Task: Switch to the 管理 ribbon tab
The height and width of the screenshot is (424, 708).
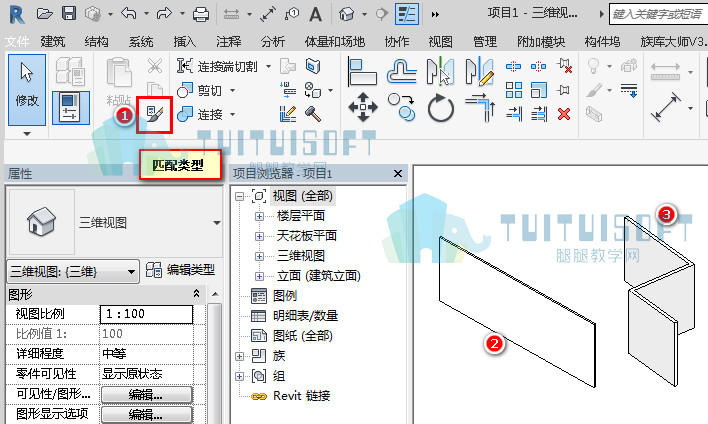Action: [x=485, y=42]
